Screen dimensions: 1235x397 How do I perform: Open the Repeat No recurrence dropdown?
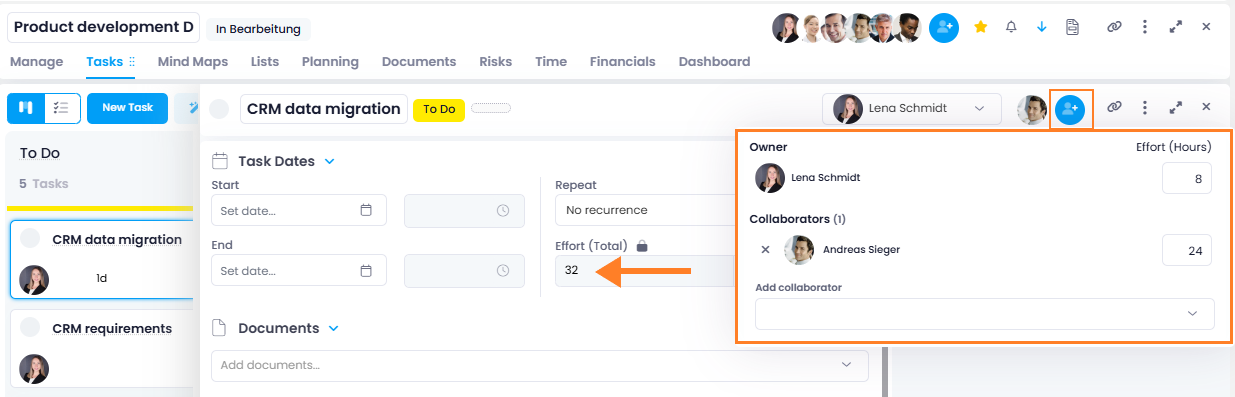coord(646,210)
